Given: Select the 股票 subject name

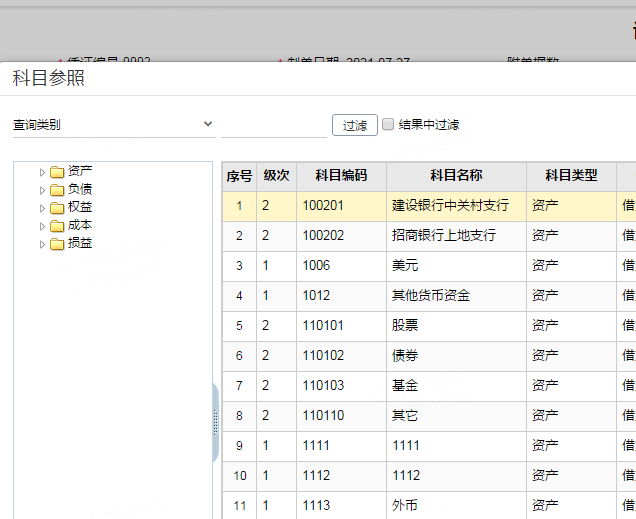Looking at the screenshot, I should (405, 326).
